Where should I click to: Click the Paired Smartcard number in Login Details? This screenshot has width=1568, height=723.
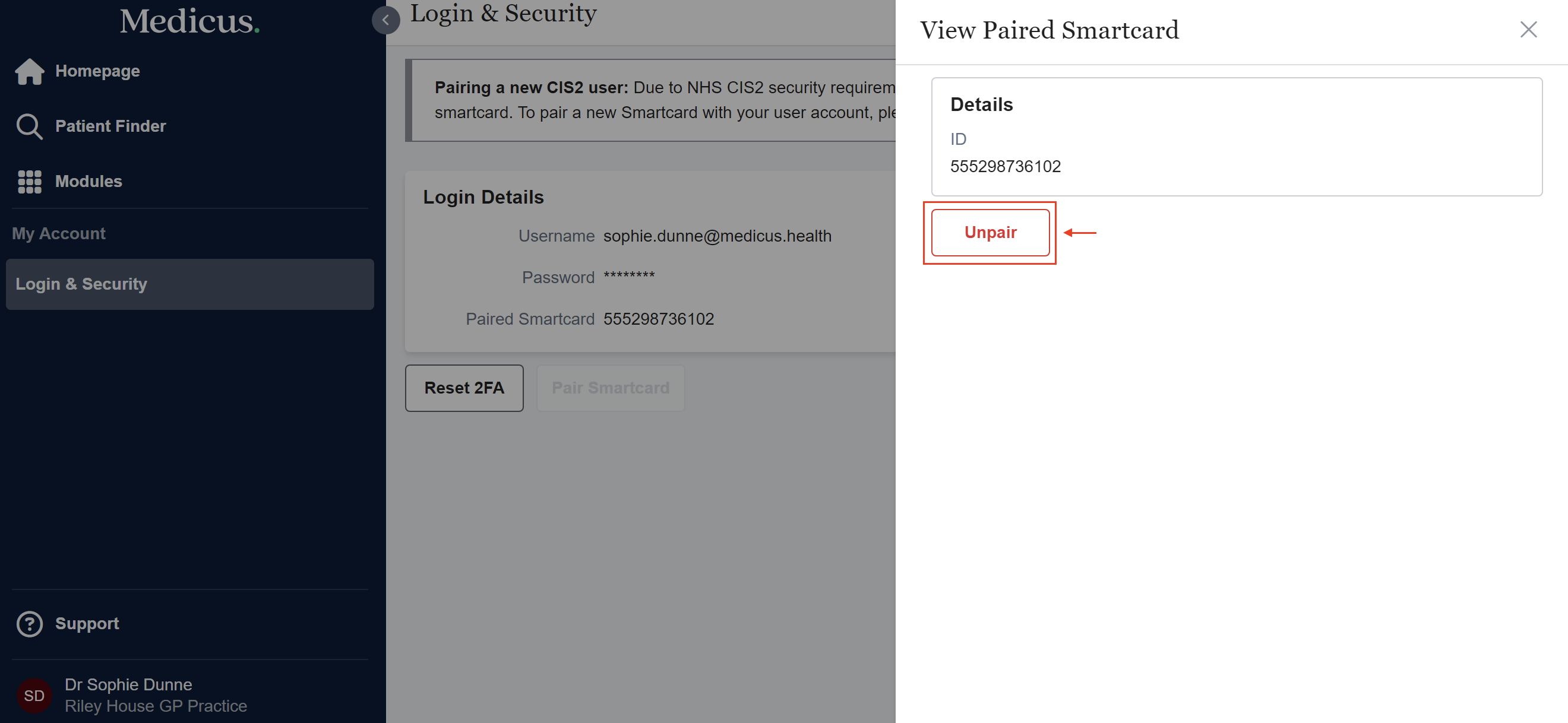pyautogui.click(x=658, y=319)
